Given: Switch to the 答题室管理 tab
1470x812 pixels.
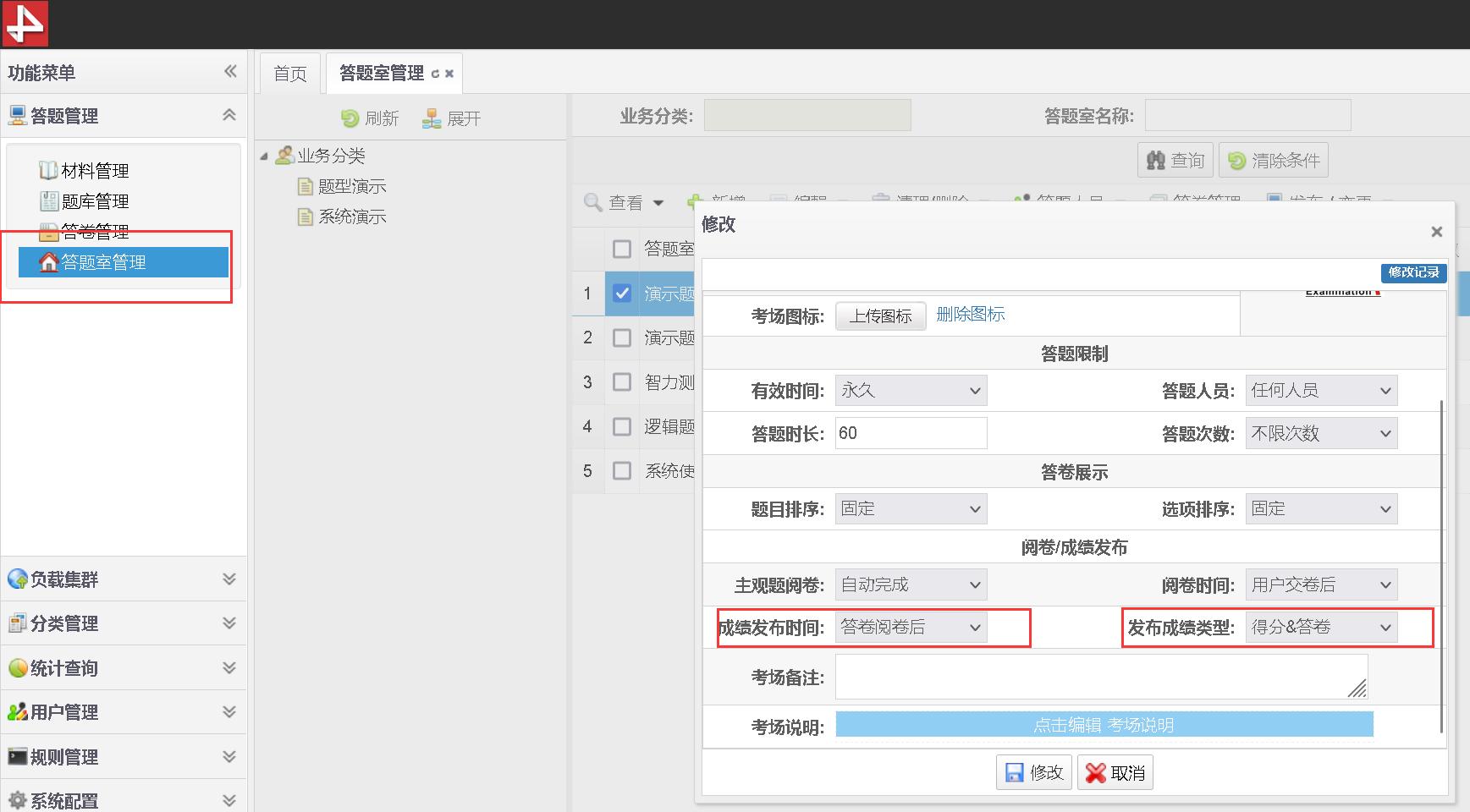Looking at the screenshot, I should point(382,74).
